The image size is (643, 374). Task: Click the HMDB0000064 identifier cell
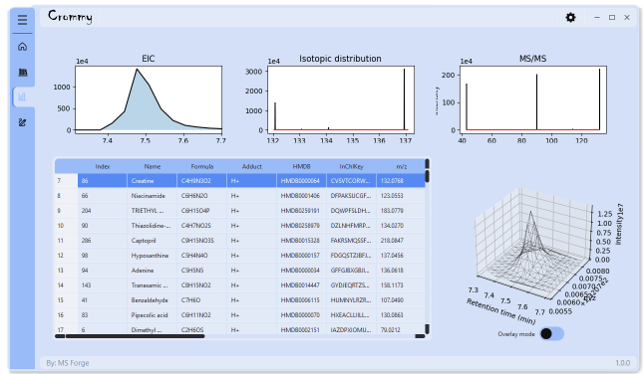click(x=301, y=181)
